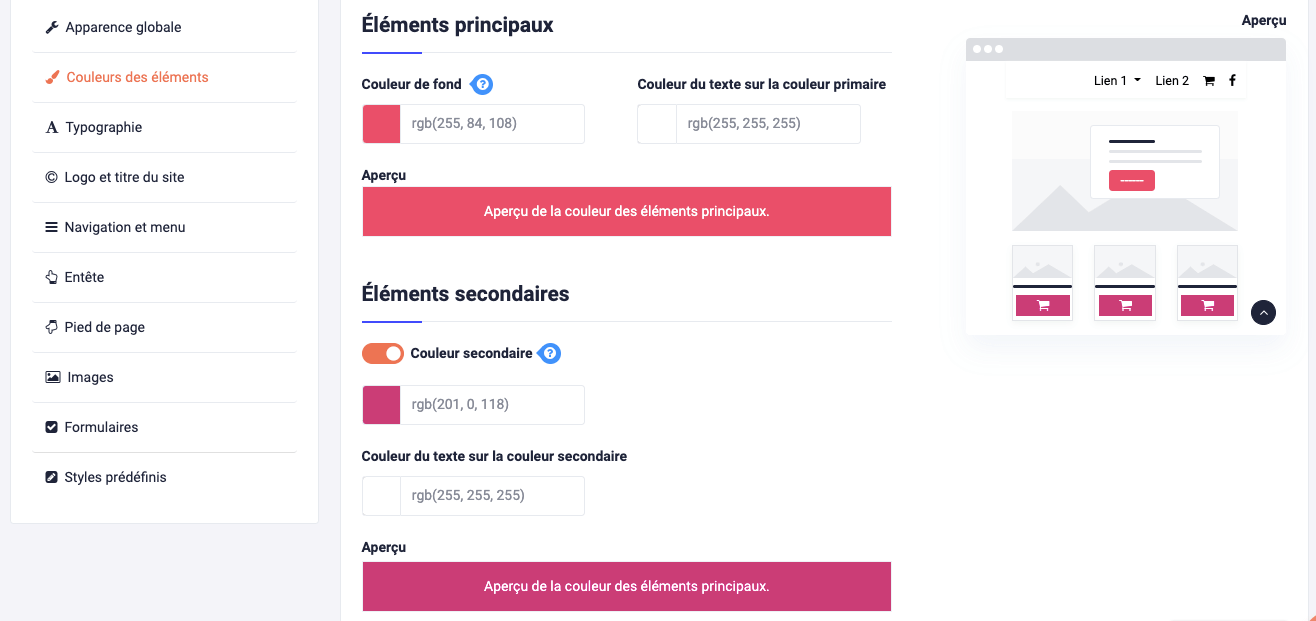The width and height of the screenshot is (1316, 621).
Task: Click the Facebook icon in the preview
Action: pyautogui.click(x=1232, y=80)
